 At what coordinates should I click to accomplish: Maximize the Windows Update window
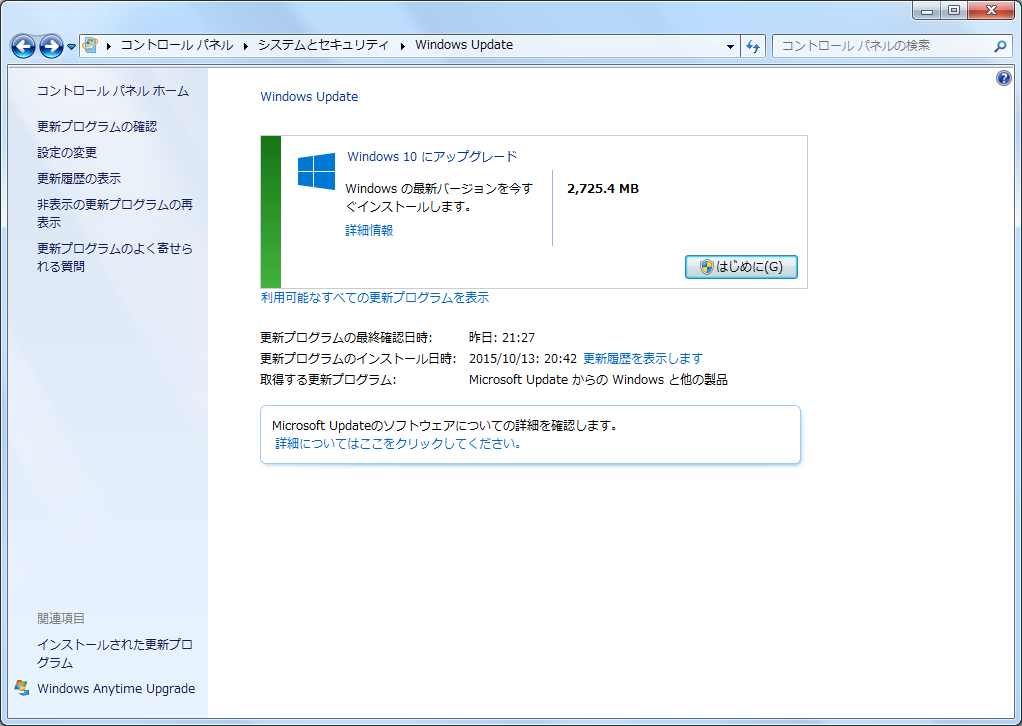[954, 10]
